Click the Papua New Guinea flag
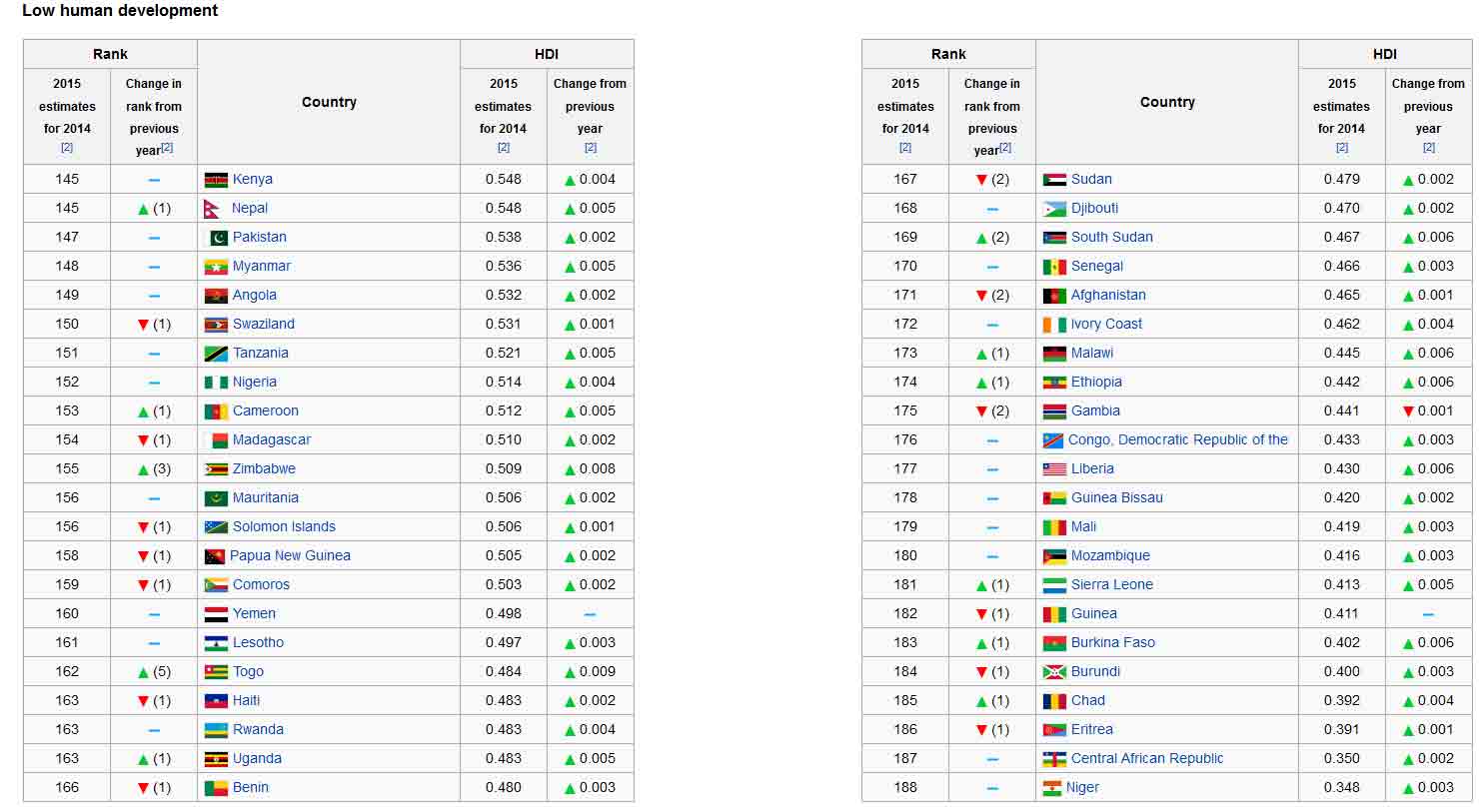The height and width of the screenshot is (812, 1482). tap(214, 556)
